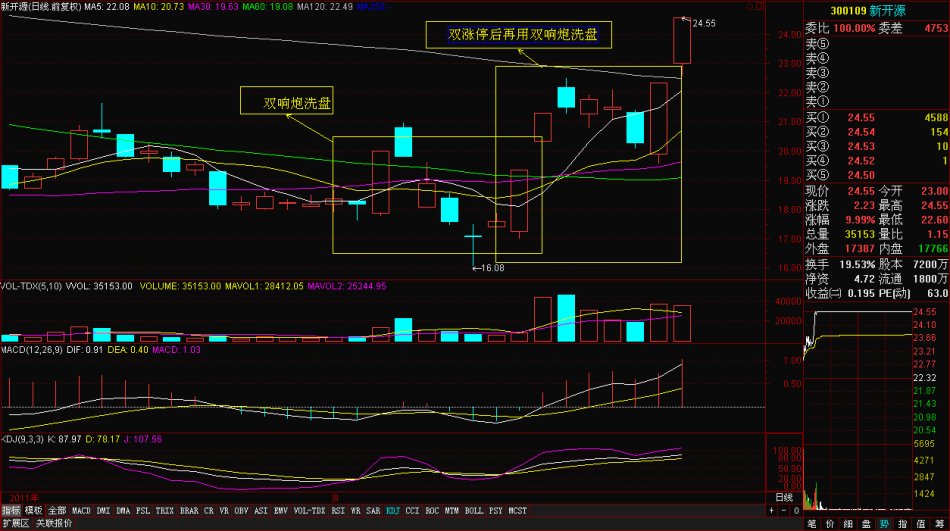Switch indicator to VR
Image resolution: width=950 pixels, height=531 pixels.
coord(224,511)
